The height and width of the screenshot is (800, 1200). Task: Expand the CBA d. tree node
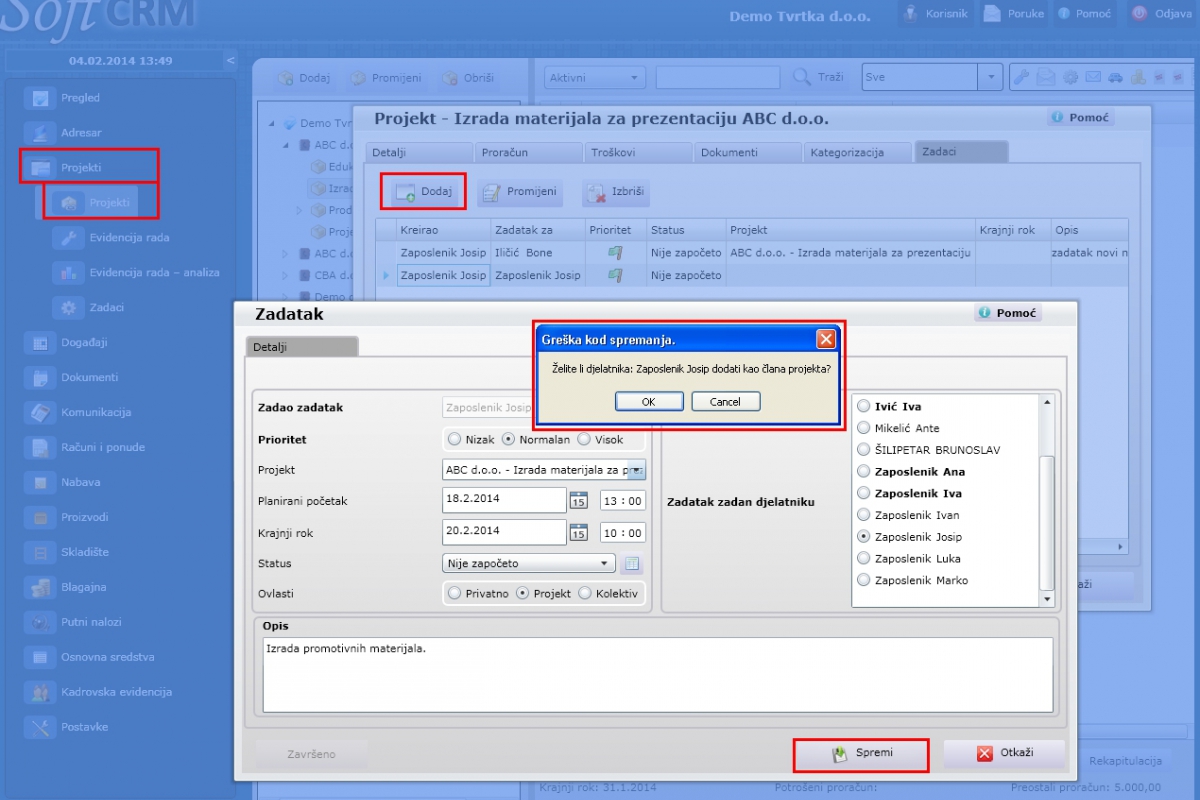(x=286, y=275)
